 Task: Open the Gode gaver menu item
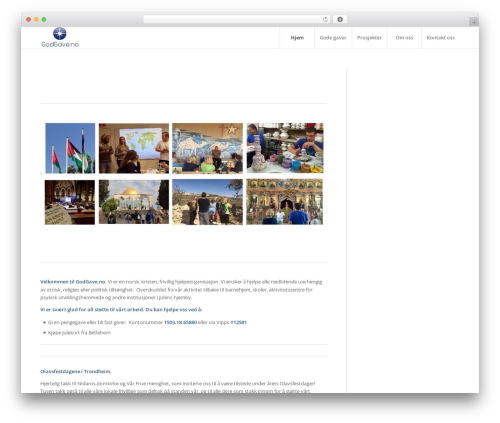(333, 38)
